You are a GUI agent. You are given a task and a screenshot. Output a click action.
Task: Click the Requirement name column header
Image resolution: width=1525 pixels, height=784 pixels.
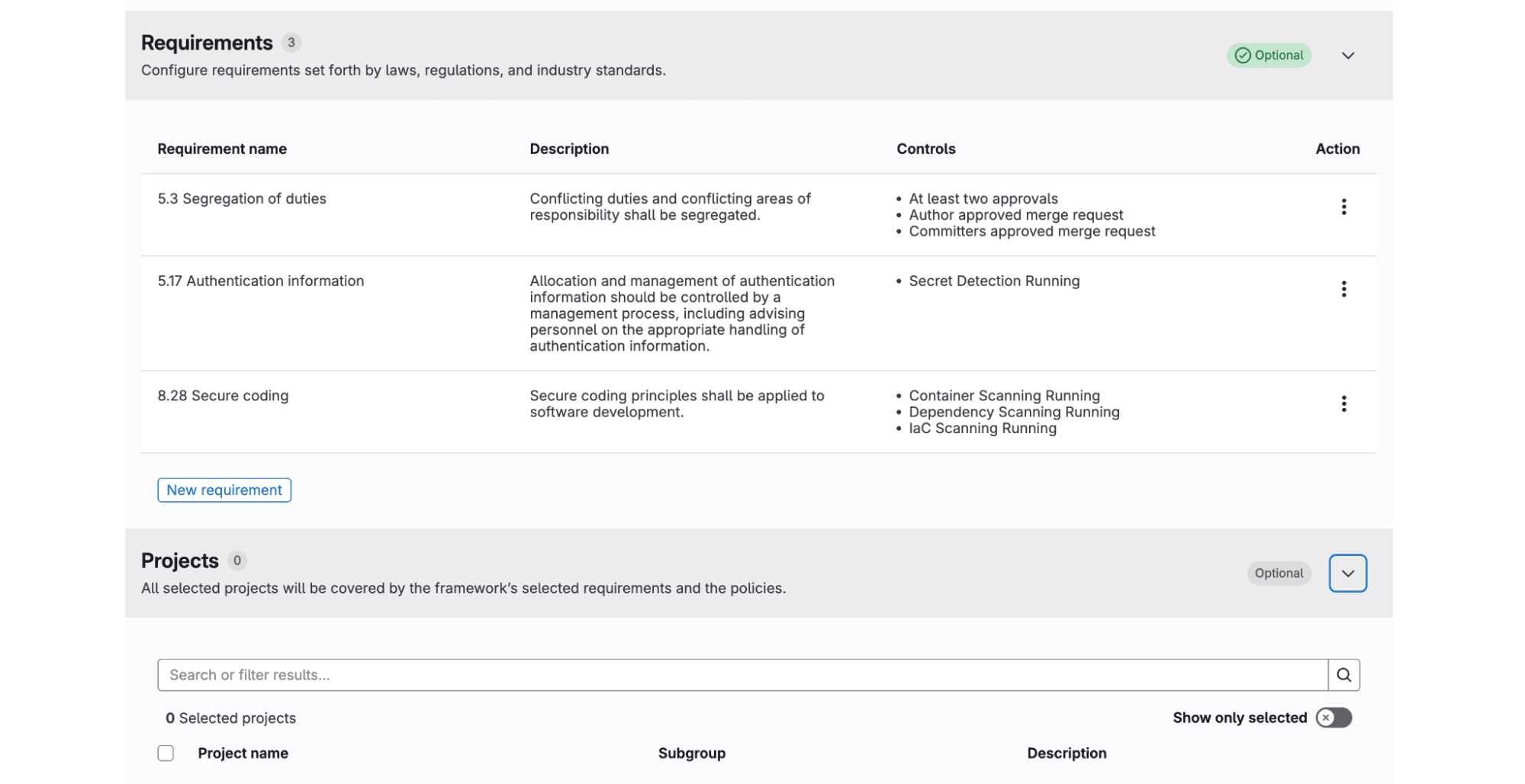pos(222,149)
